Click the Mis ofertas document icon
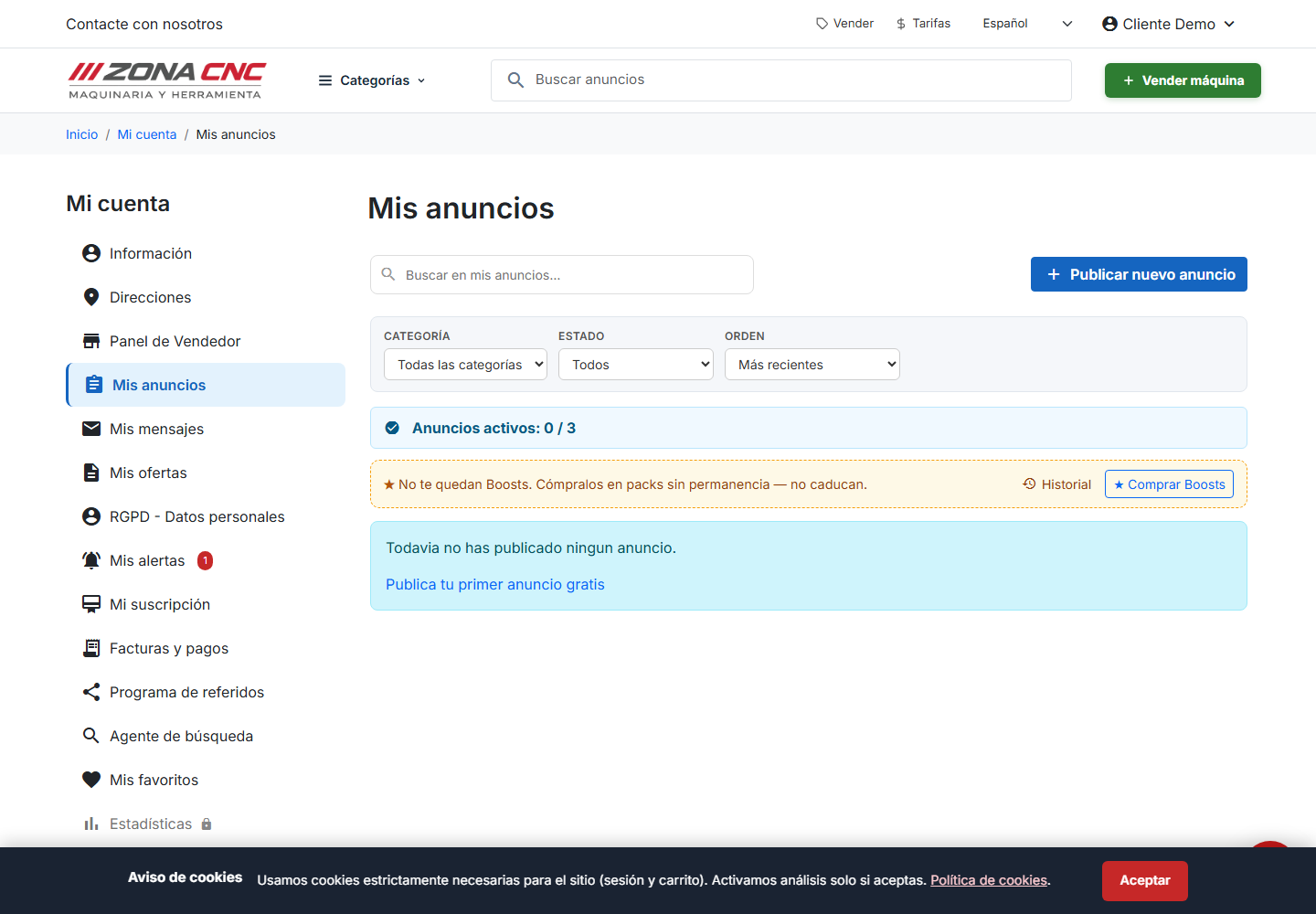1316x914 pixels. point(91,473)
